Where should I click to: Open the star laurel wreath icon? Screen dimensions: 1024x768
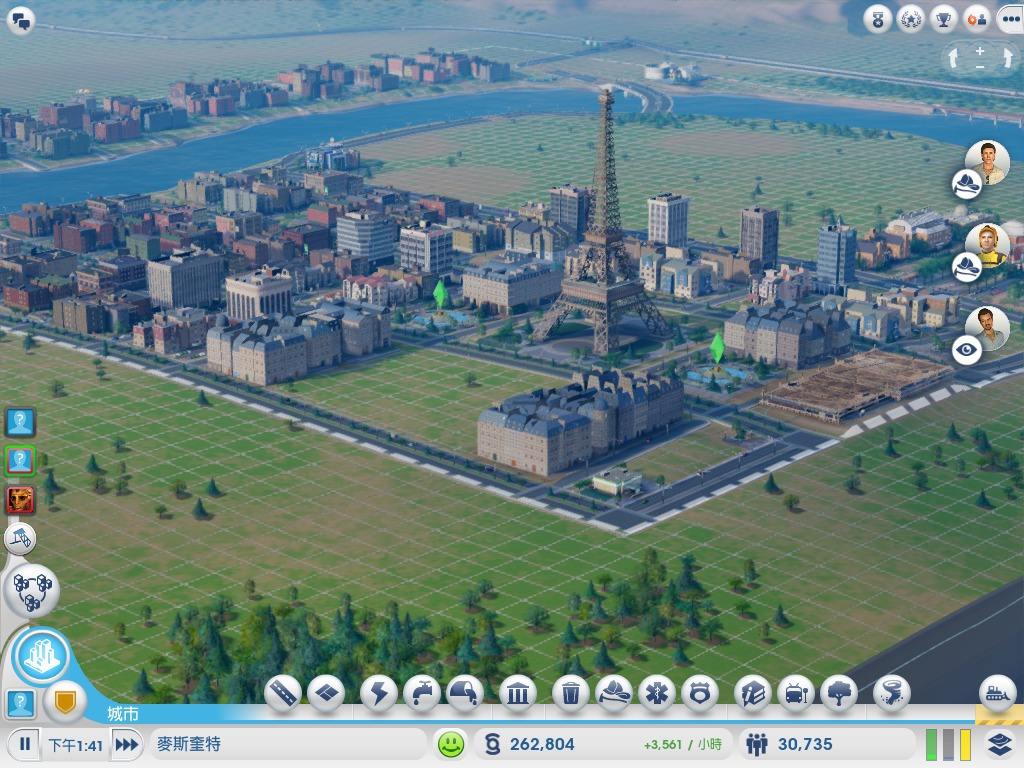(910, 20)
